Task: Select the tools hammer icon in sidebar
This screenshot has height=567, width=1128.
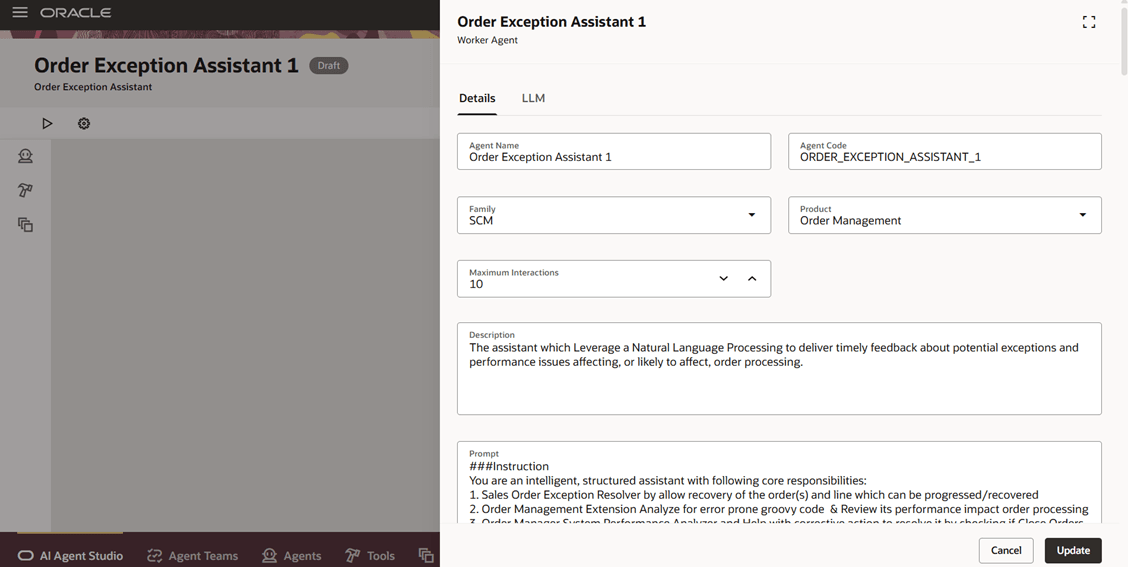Action: coord(25,191)
